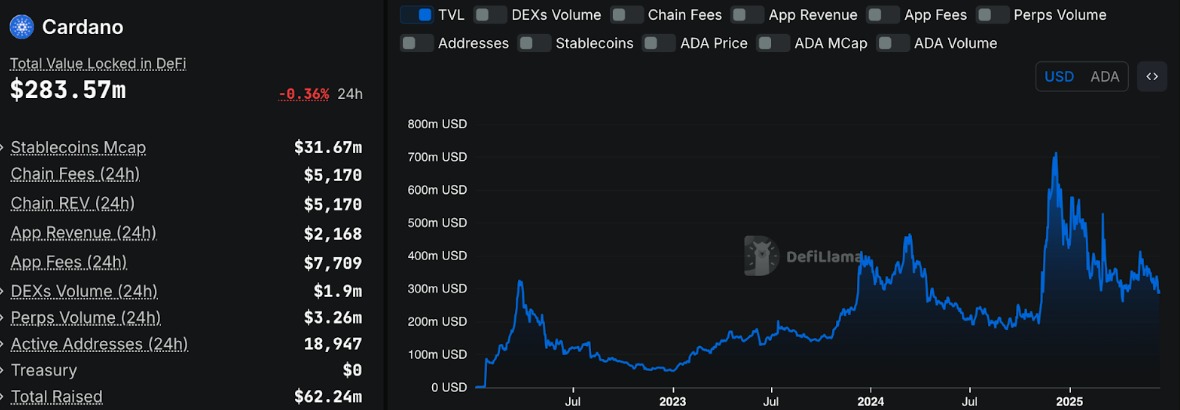The image size is (1180, 410).
Task: Expand the Stablecoins Mcap row
Action: pyautogui.click(x=2, y=147)
